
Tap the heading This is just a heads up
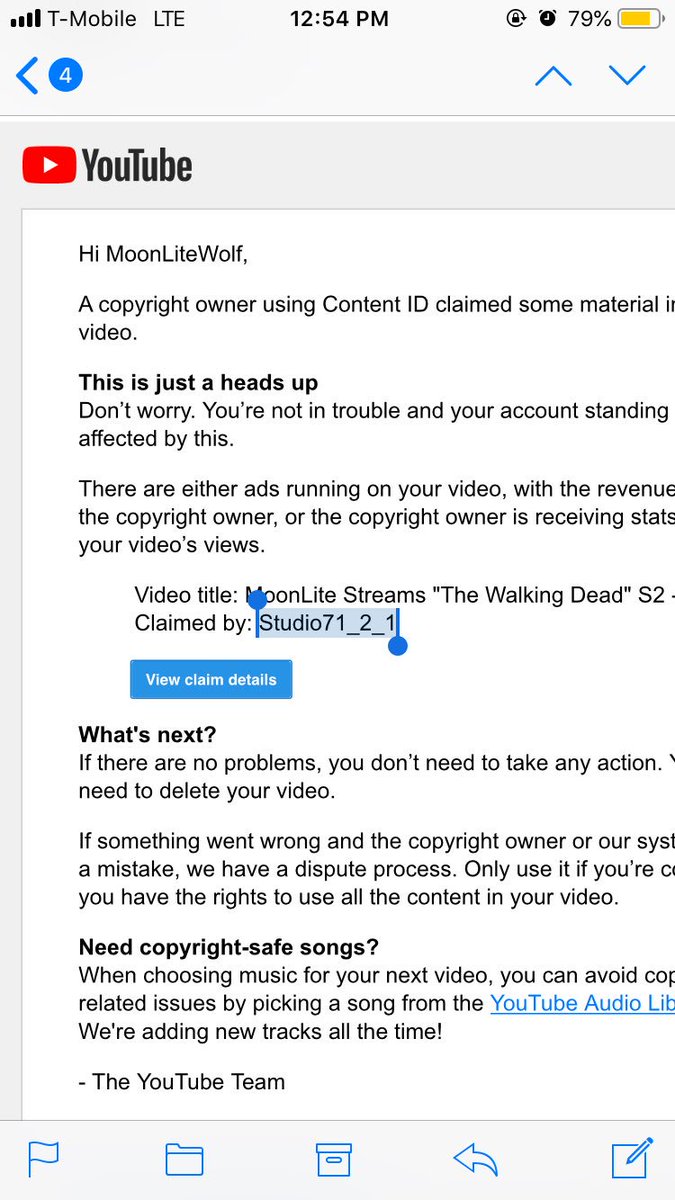click(198, 383)
